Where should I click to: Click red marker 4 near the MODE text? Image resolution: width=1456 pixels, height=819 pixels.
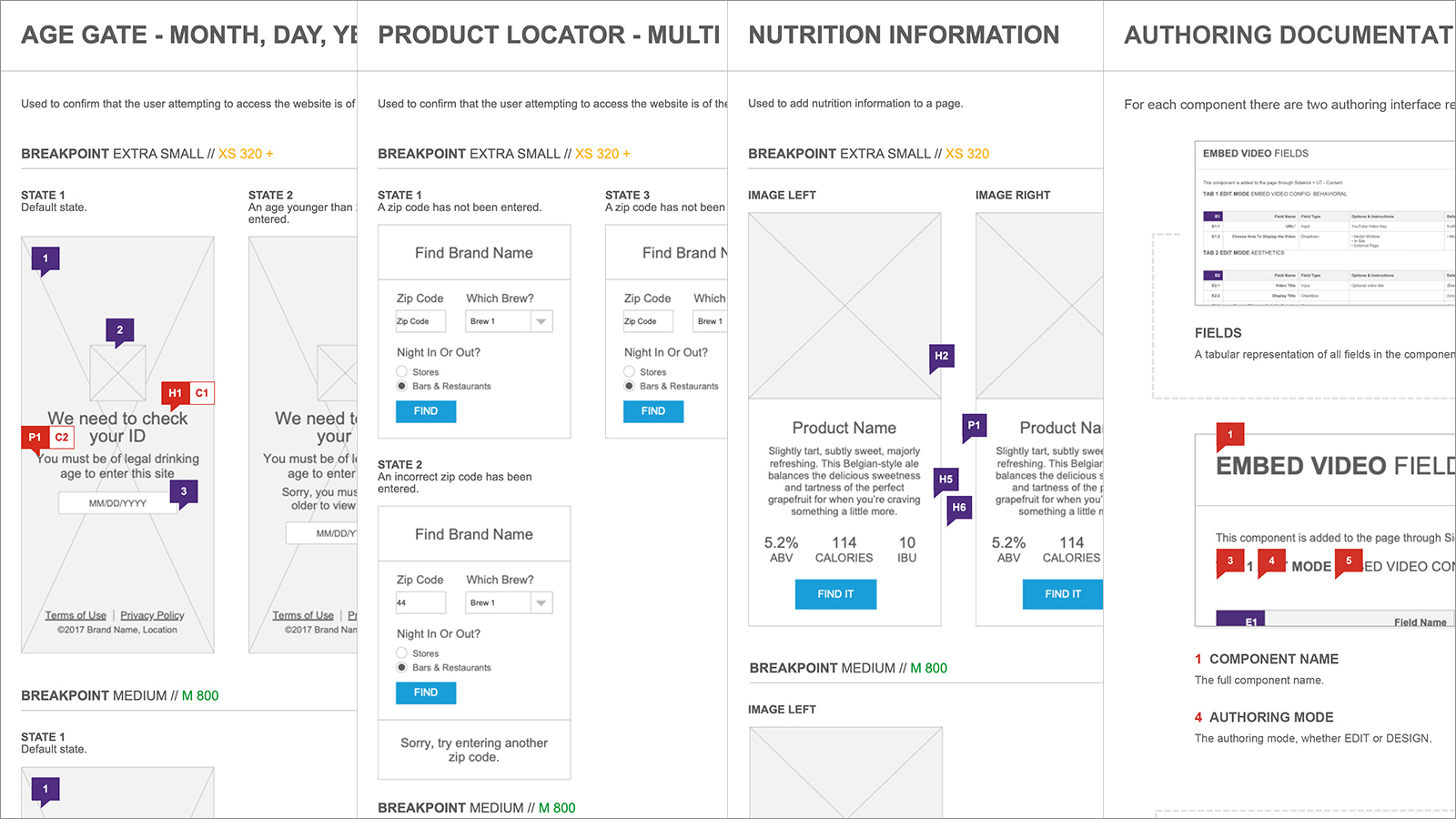tap(1271, 561)
